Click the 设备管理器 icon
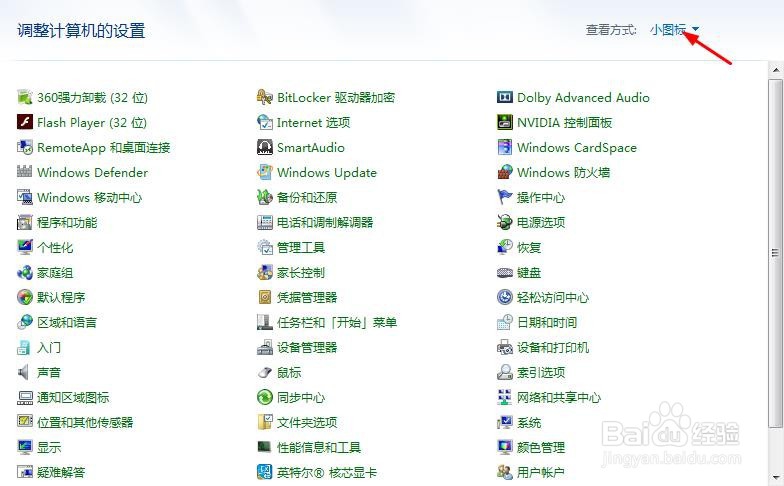 pos(264,347)
